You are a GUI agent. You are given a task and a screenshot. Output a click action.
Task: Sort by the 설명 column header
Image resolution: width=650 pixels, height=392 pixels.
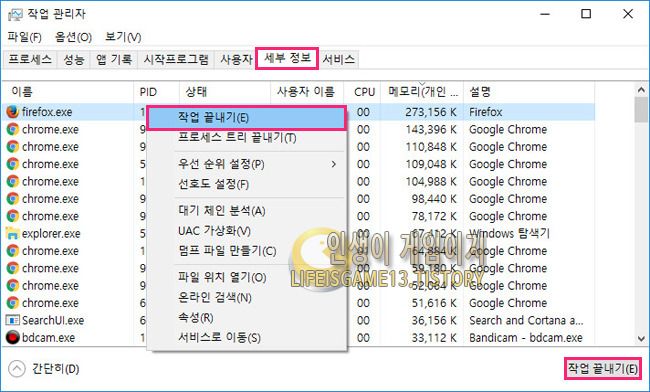tap(529, 92)
